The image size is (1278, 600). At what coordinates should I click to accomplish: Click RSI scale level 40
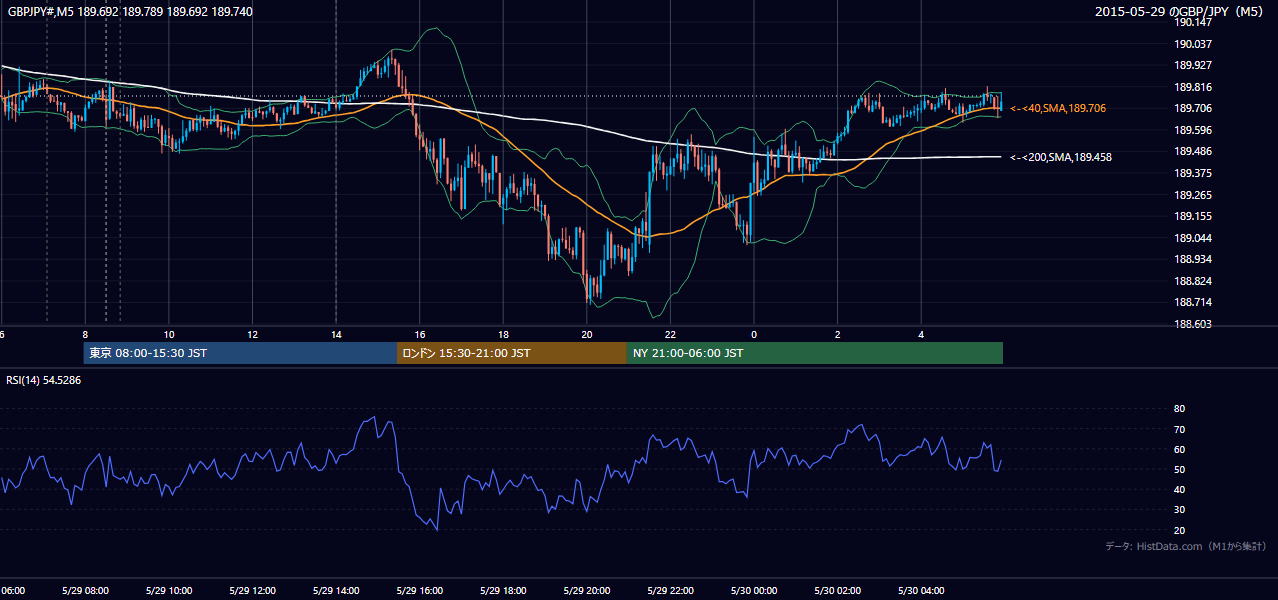[x=1180, y=490]
